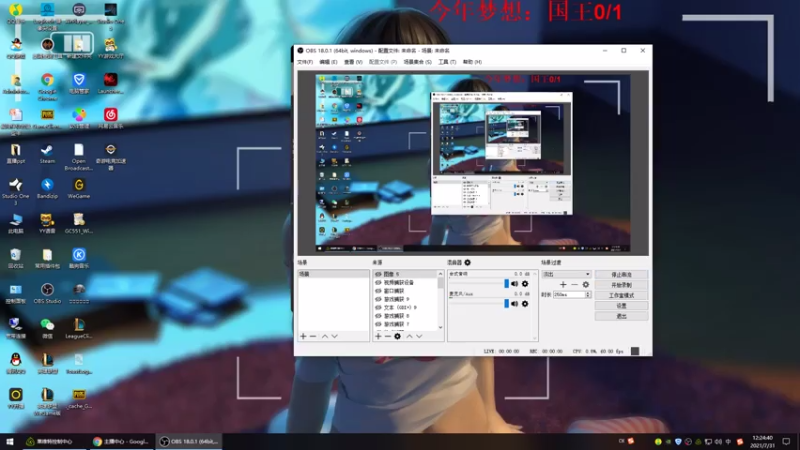
Task: Open the 场景集合(S) menu in OBS
Action: click(x=417, y=62)
